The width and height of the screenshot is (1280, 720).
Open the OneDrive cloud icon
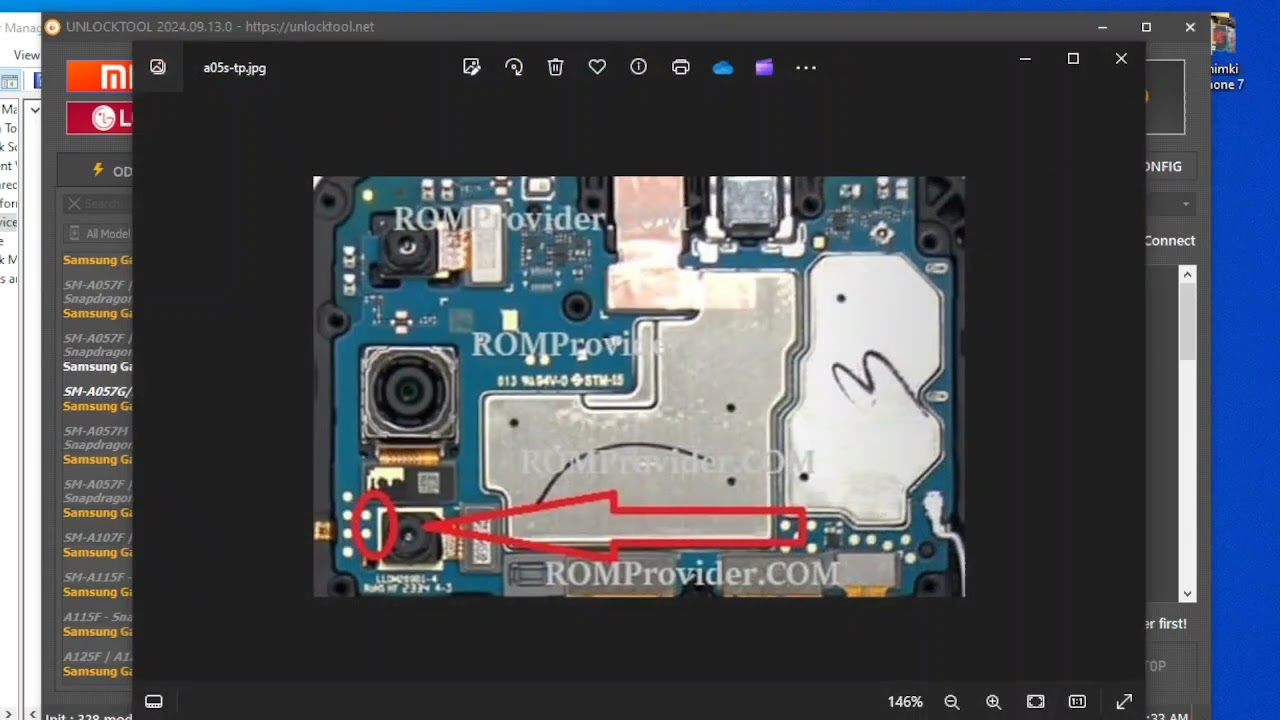pos(723,68)
